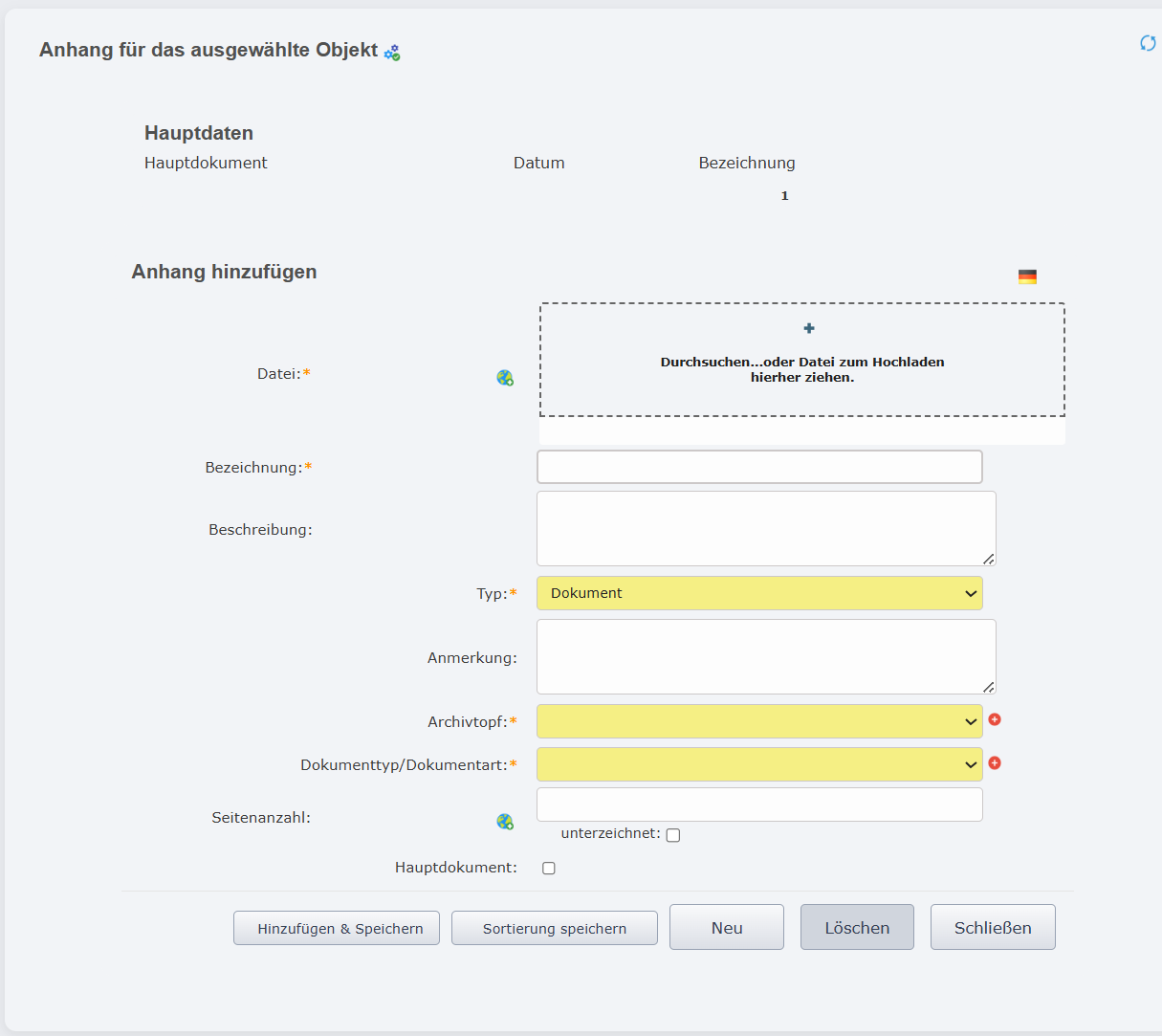Expand the Archivtopf dropdown
This screenshot has height=1036, width=1162.
coord(759,721)
